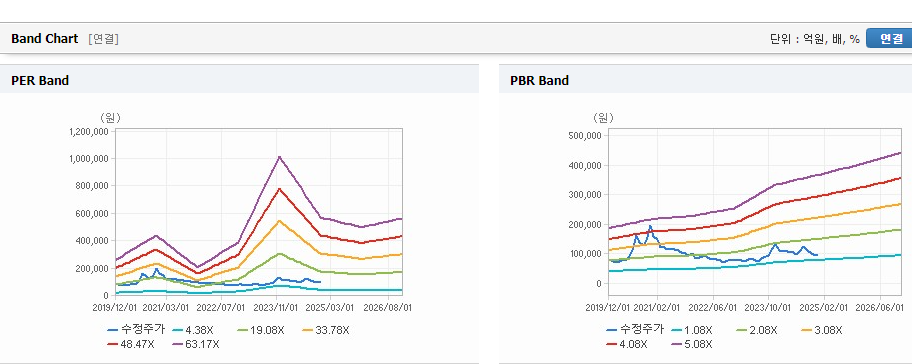Click the 800,000 y-axis label

pos(93,186)
